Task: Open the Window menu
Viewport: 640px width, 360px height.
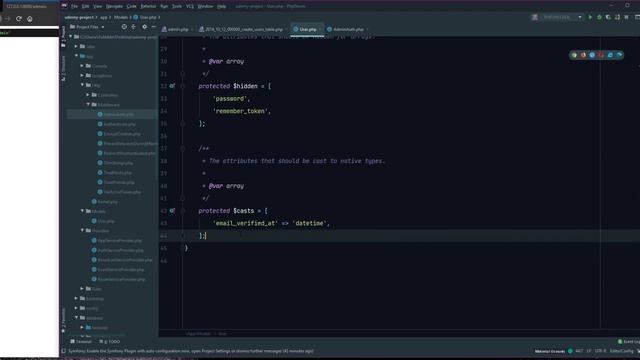Action: point(205,7)
